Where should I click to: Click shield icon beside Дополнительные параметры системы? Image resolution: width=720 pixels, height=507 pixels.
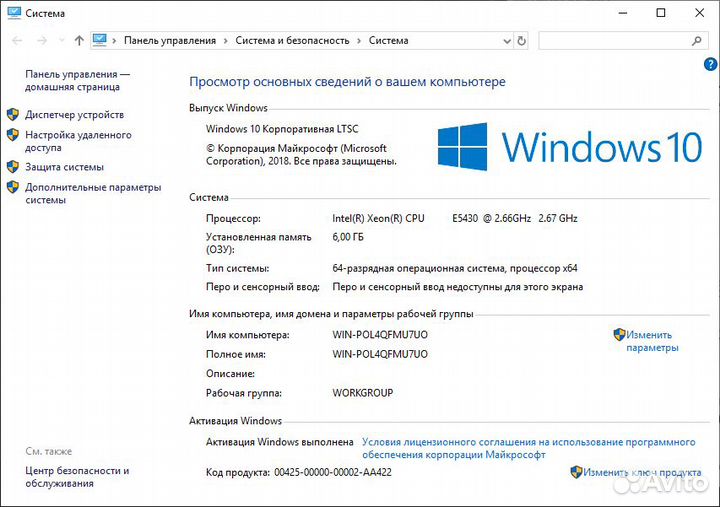pos(13,187)
